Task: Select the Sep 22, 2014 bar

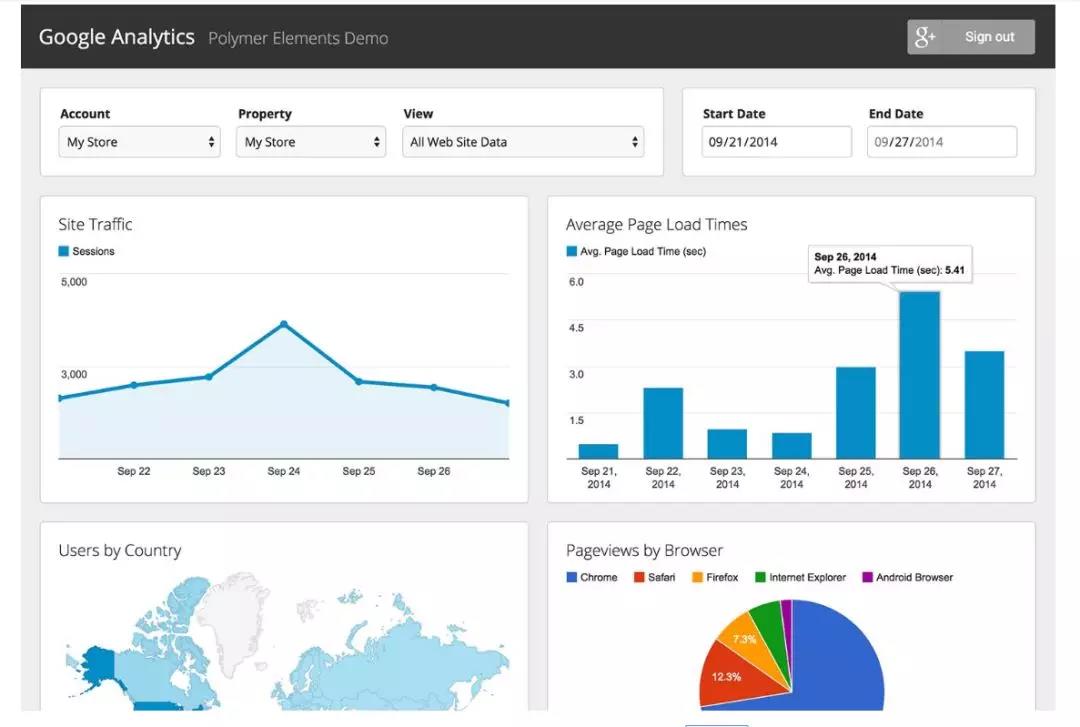Action: [x=663, y=423]
